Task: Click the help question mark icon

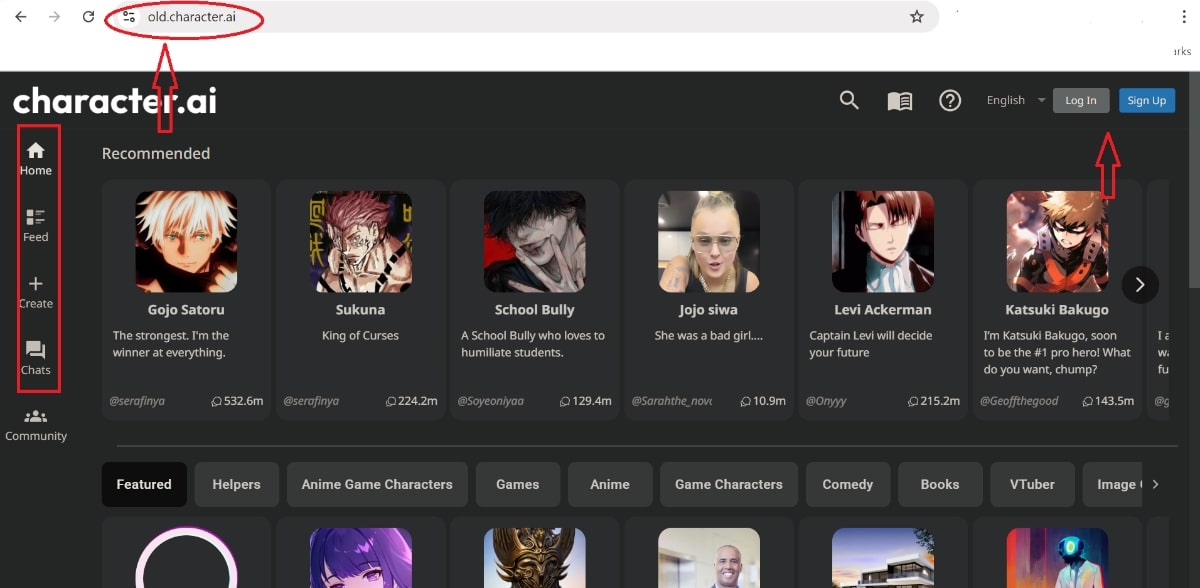Action: point(950,100)
